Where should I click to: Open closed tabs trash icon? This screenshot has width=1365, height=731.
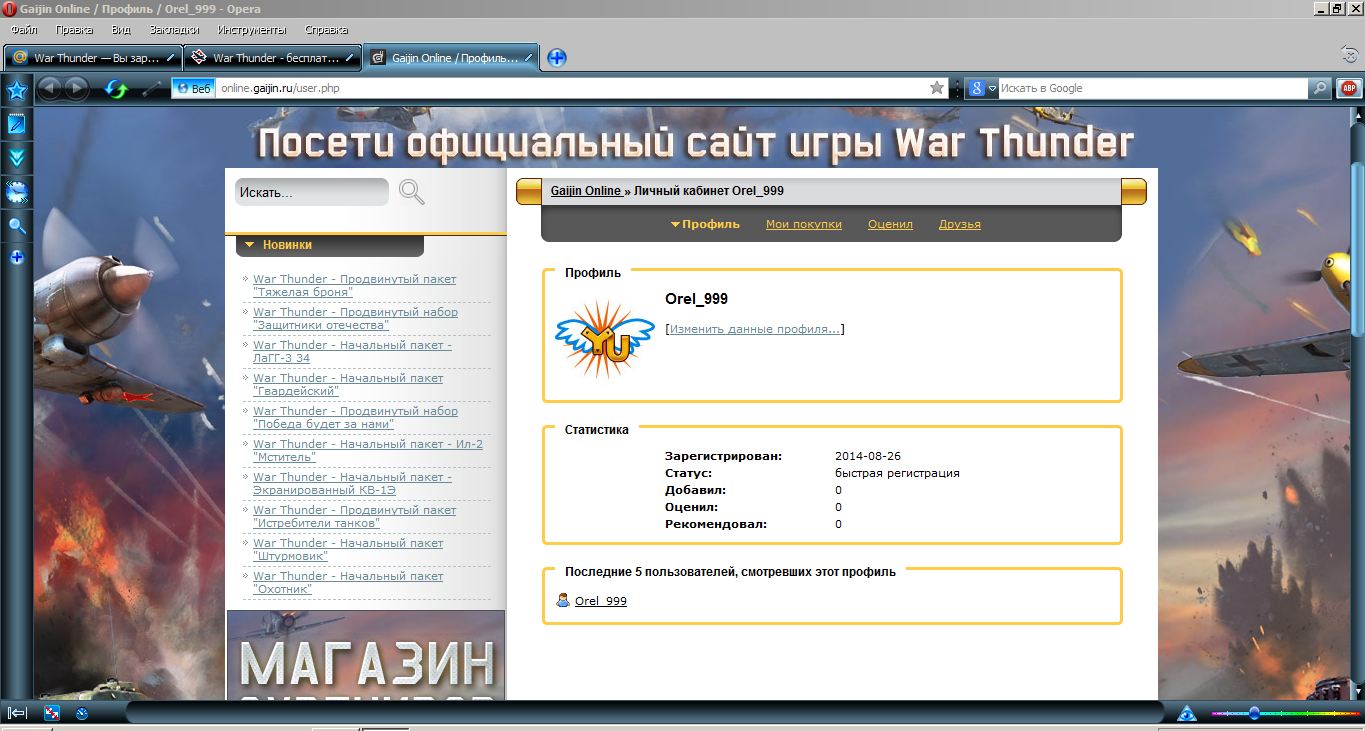coord(1348,55)
